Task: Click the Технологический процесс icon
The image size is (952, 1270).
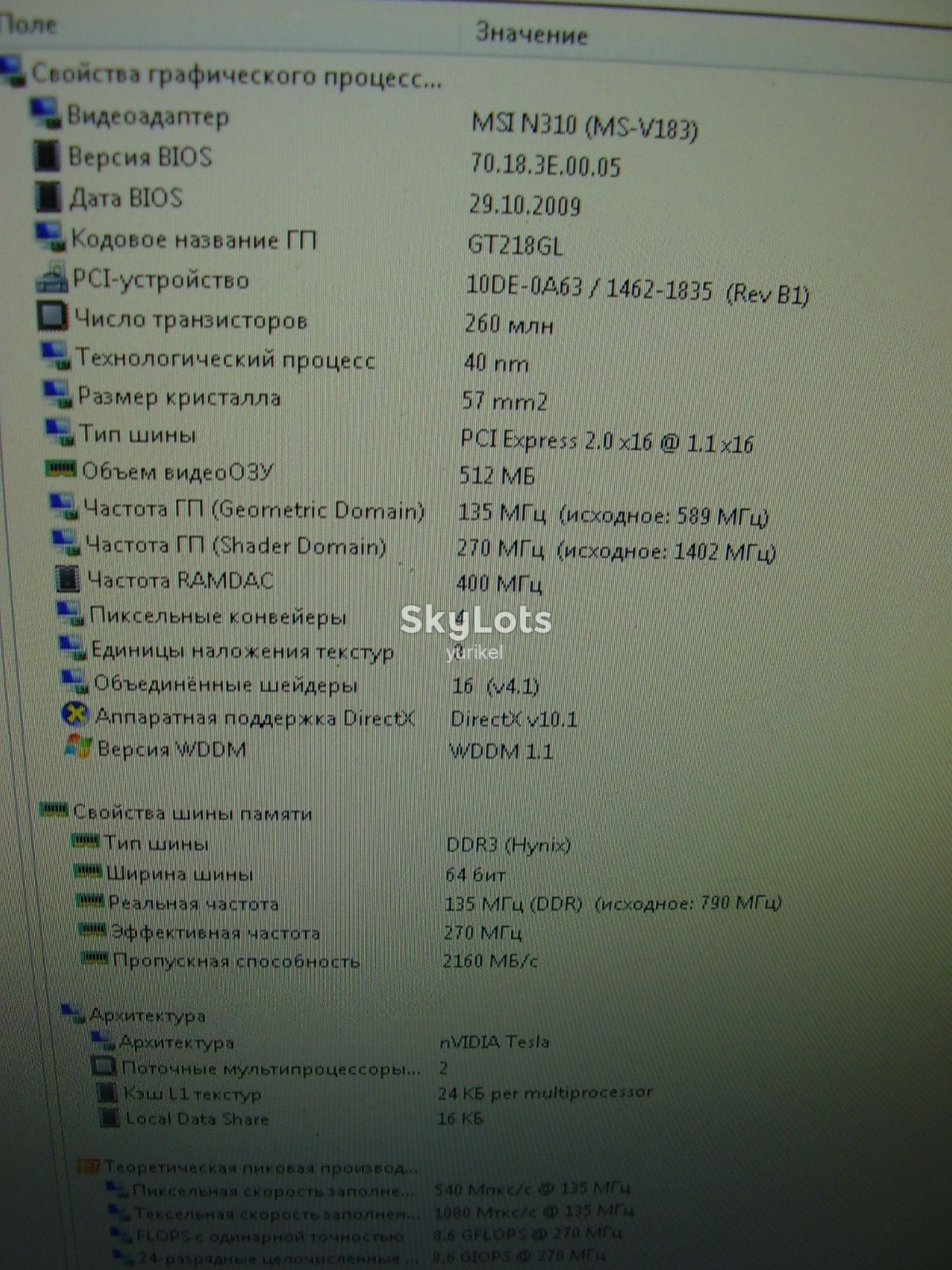Action: tap(56, 356)
